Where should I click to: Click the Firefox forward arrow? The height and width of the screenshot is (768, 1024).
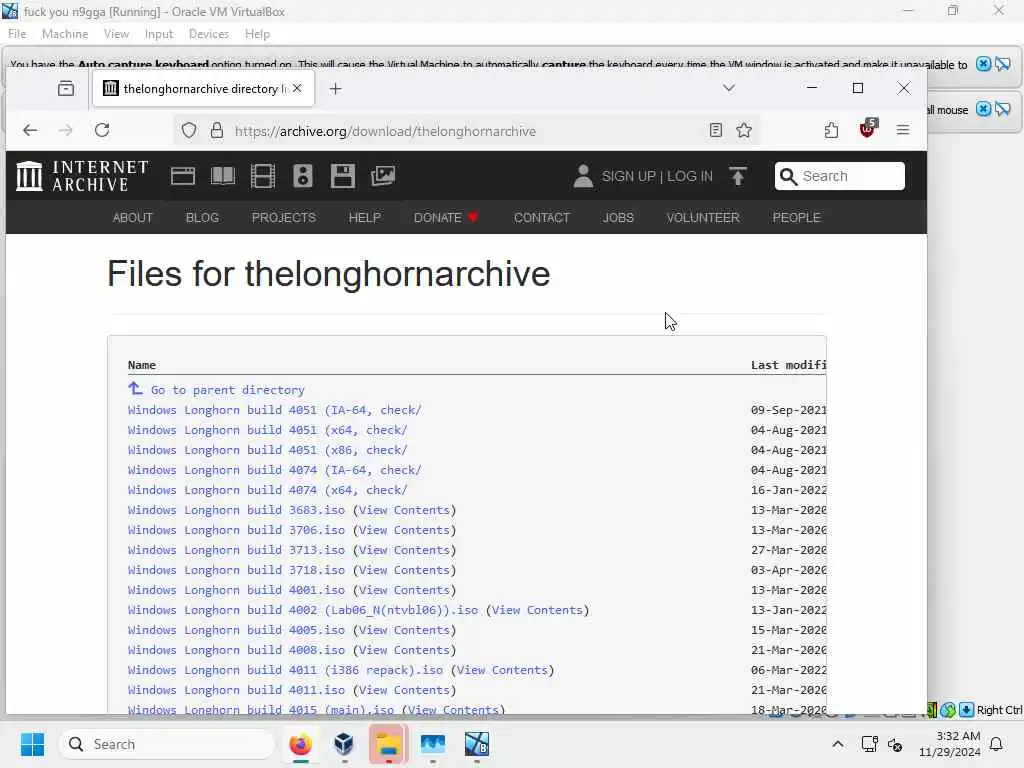[x=65, y=131]
